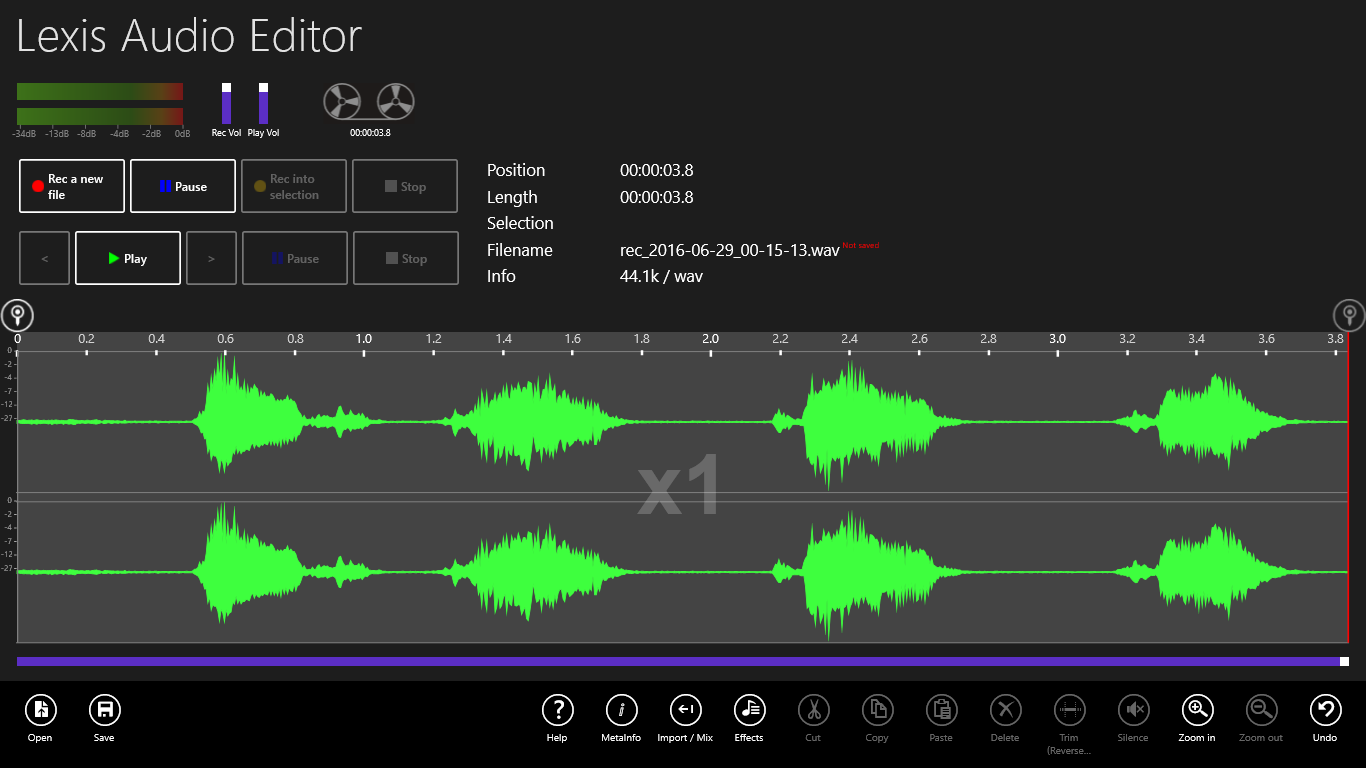
Task: Click the Pause button in recording row
Action: point(183,186)
